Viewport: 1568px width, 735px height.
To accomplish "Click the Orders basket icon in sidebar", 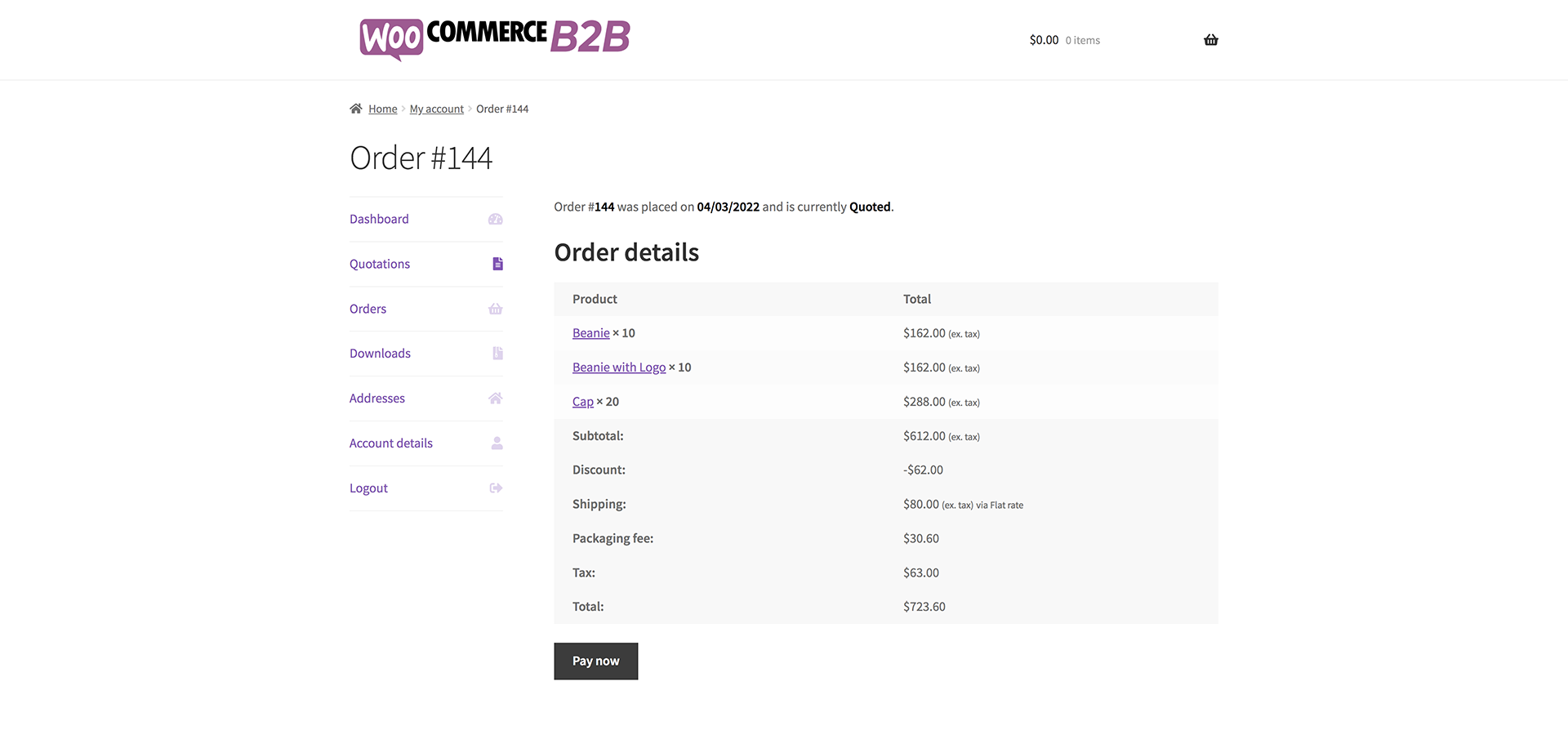I will click(495, 309).
